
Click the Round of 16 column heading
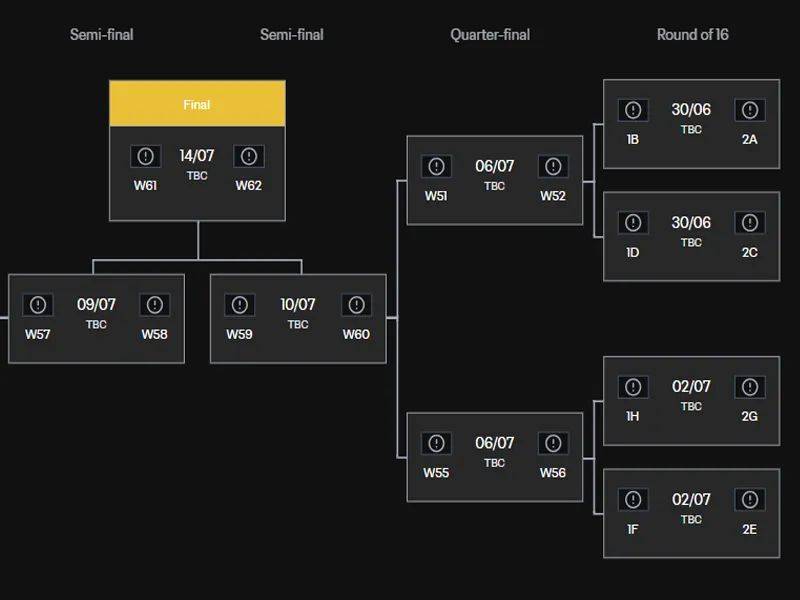pos(692,35)
